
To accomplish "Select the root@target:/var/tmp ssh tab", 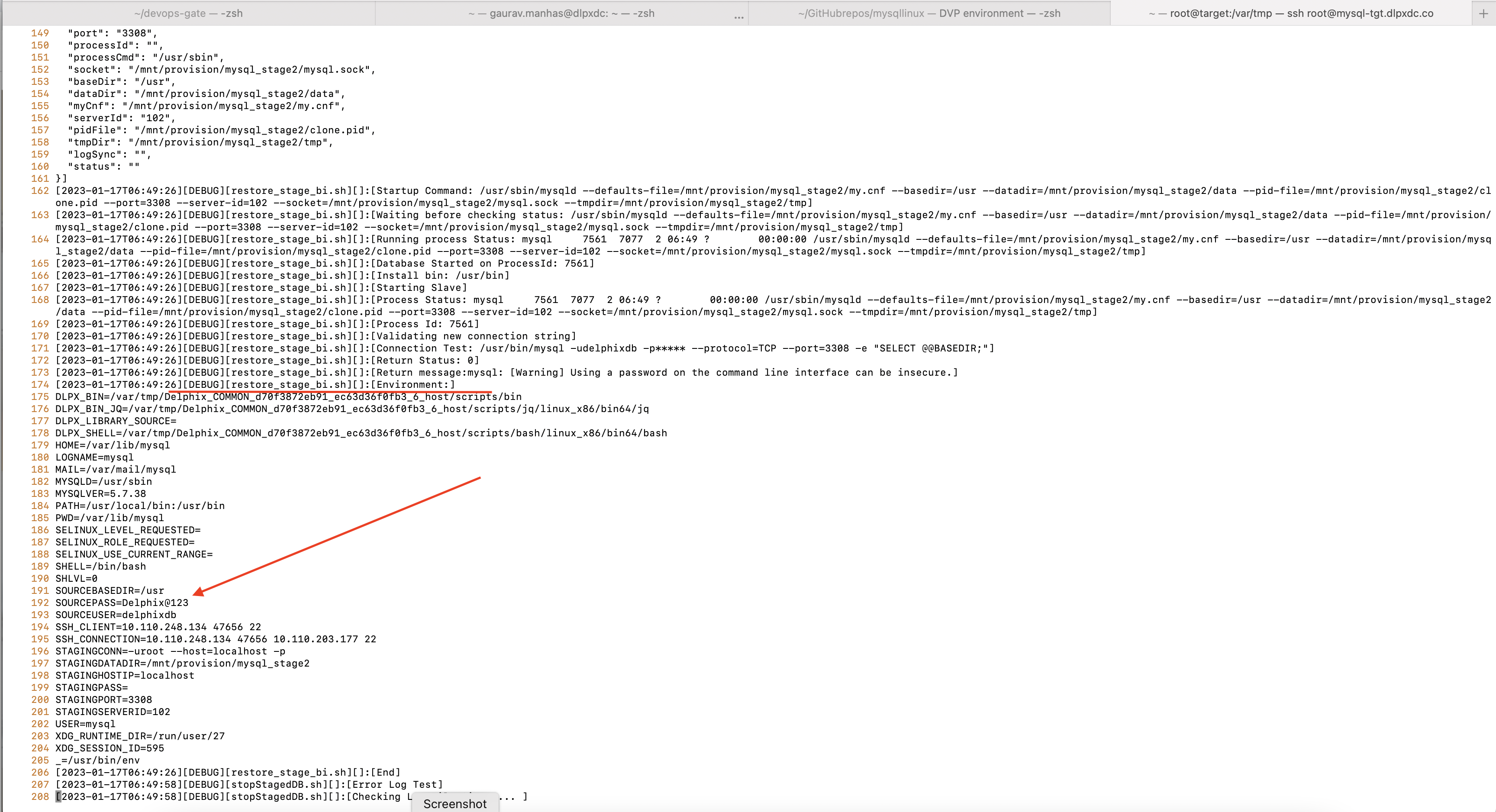I will (1290, 13).
